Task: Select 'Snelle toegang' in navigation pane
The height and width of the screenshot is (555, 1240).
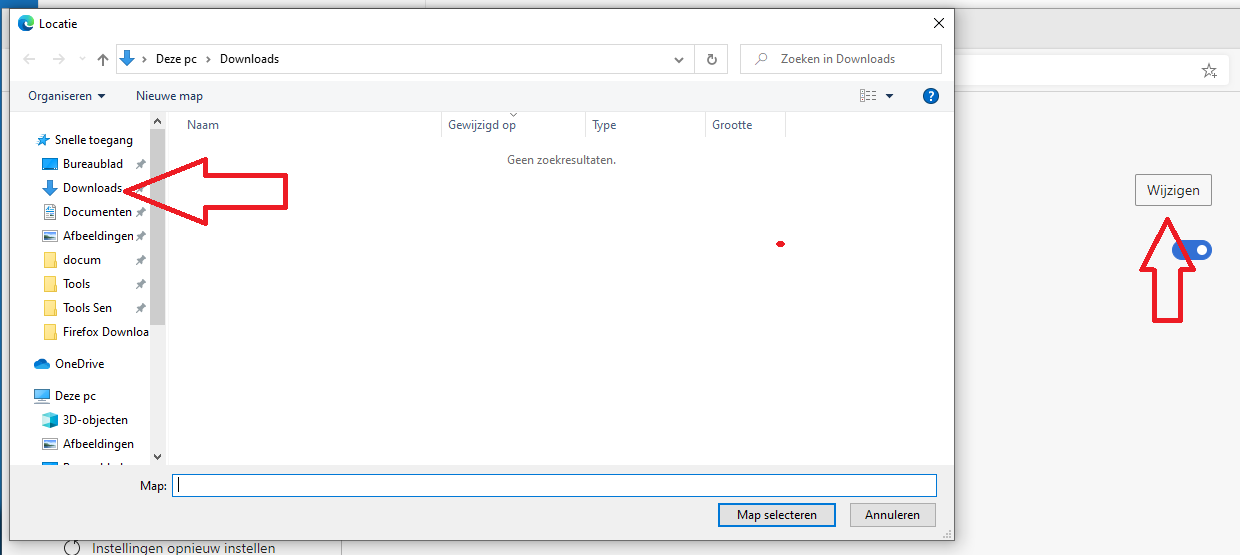Action: point(93,140)
